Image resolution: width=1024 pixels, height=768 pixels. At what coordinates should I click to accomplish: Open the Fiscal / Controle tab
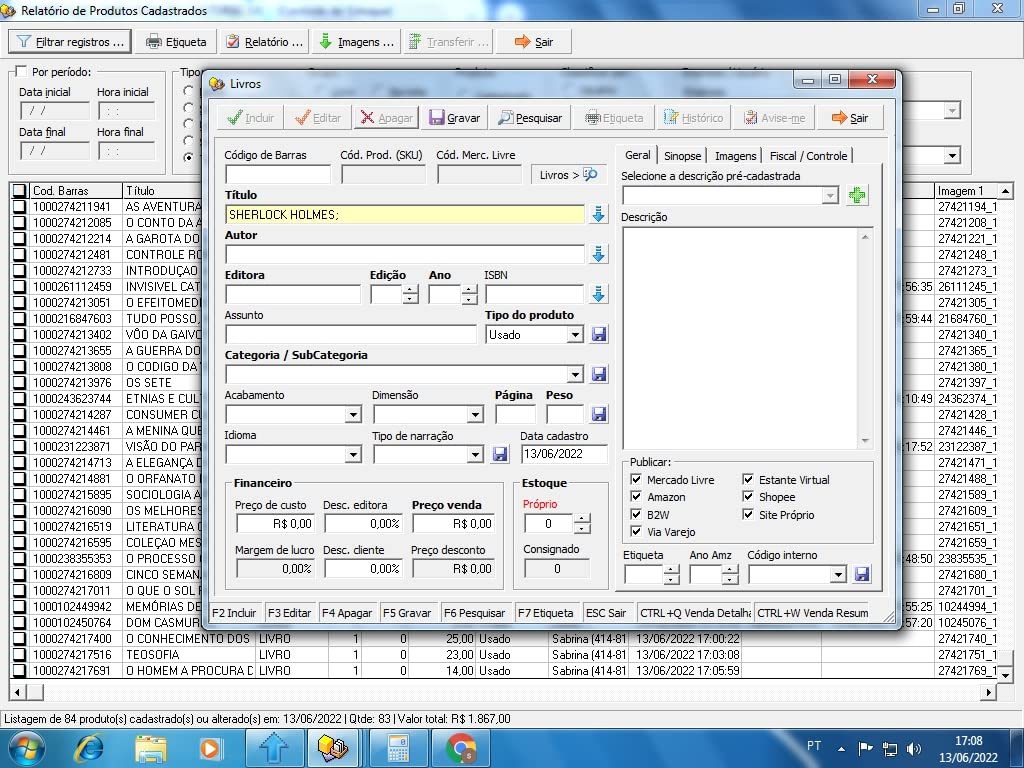point(808,155)
